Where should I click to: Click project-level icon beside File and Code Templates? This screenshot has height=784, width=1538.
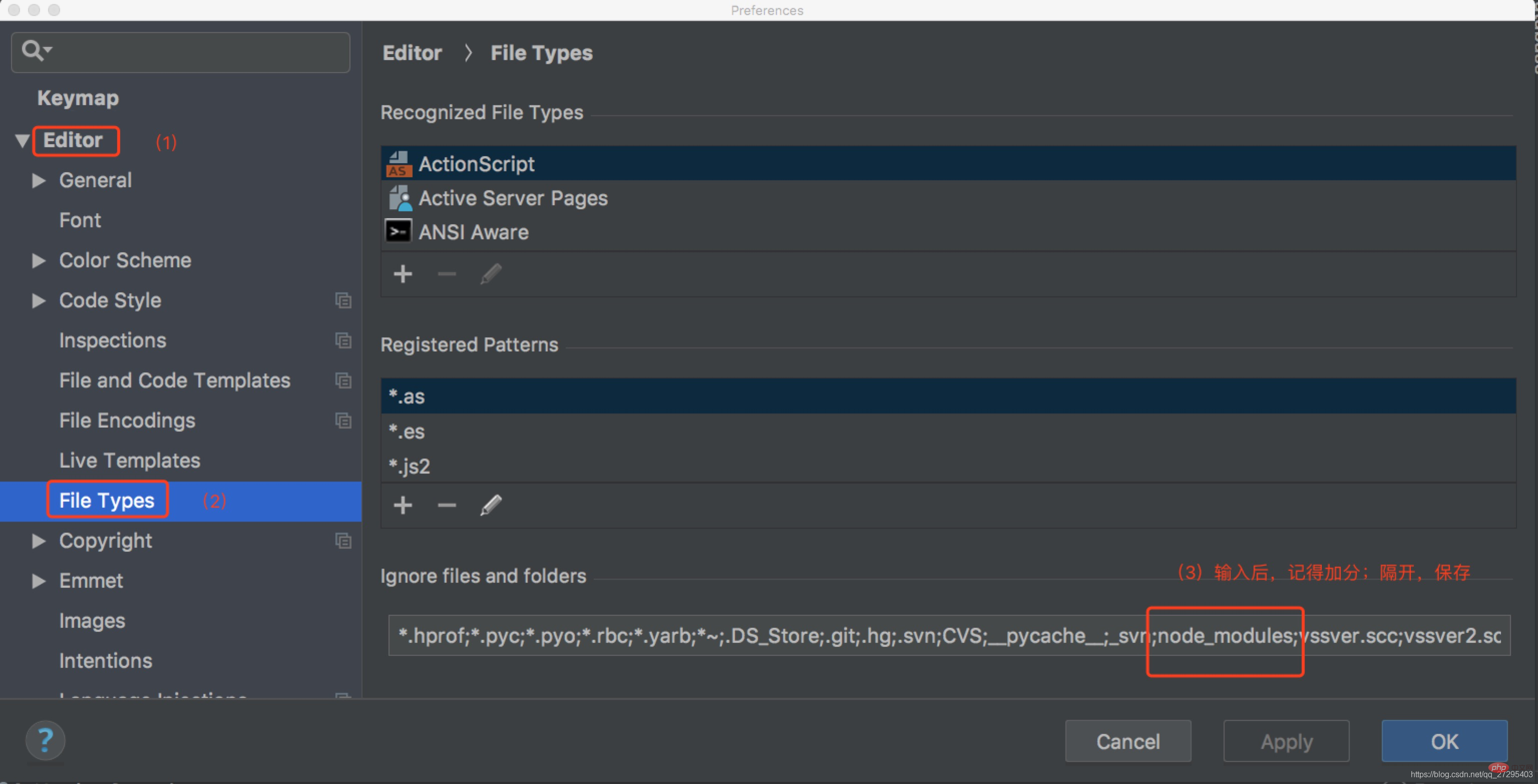point(343,380)
